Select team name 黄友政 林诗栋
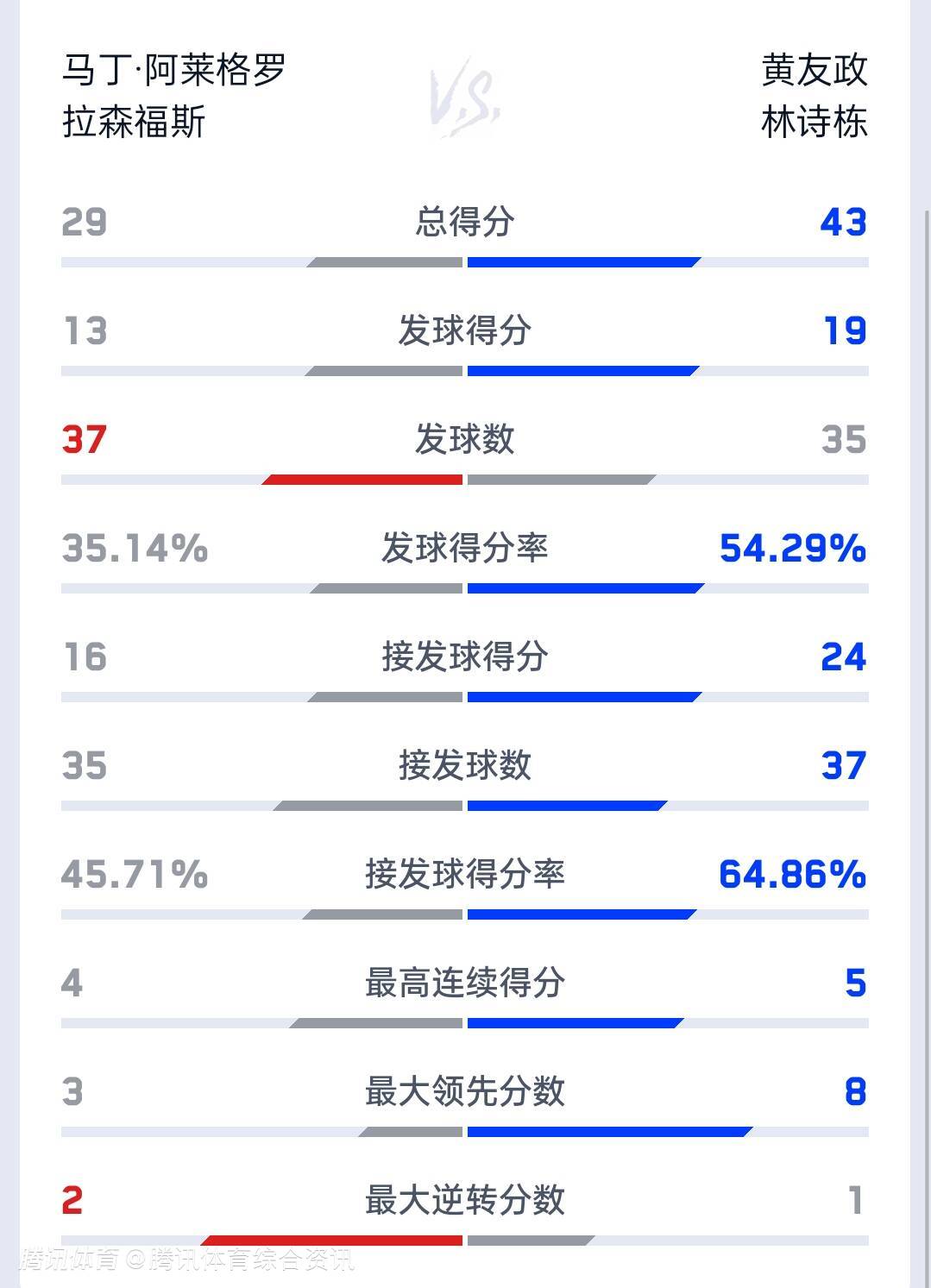931x1288 pixels. [814, 95]
